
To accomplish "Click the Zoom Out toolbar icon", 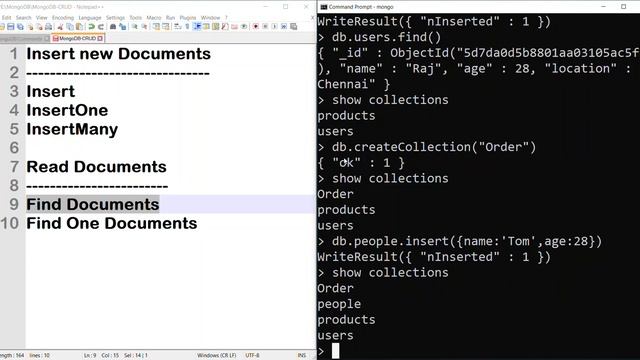I will coord(144,27).
